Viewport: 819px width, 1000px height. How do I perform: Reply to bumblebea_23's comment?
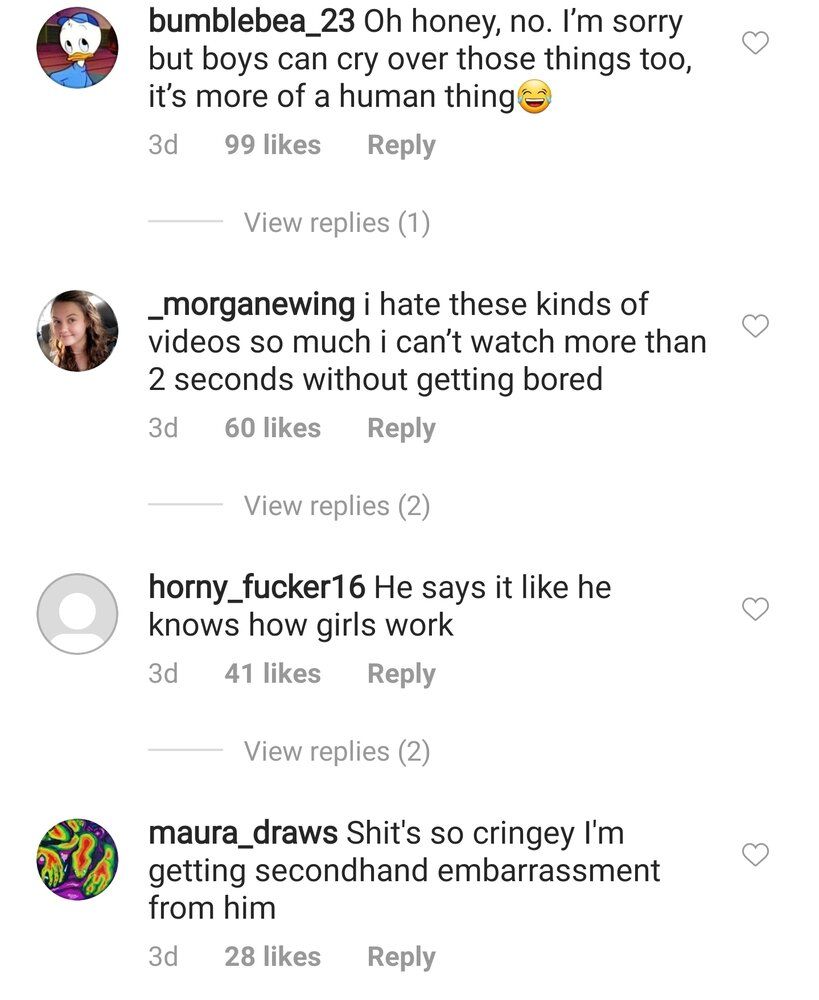(x=401, y=145)
